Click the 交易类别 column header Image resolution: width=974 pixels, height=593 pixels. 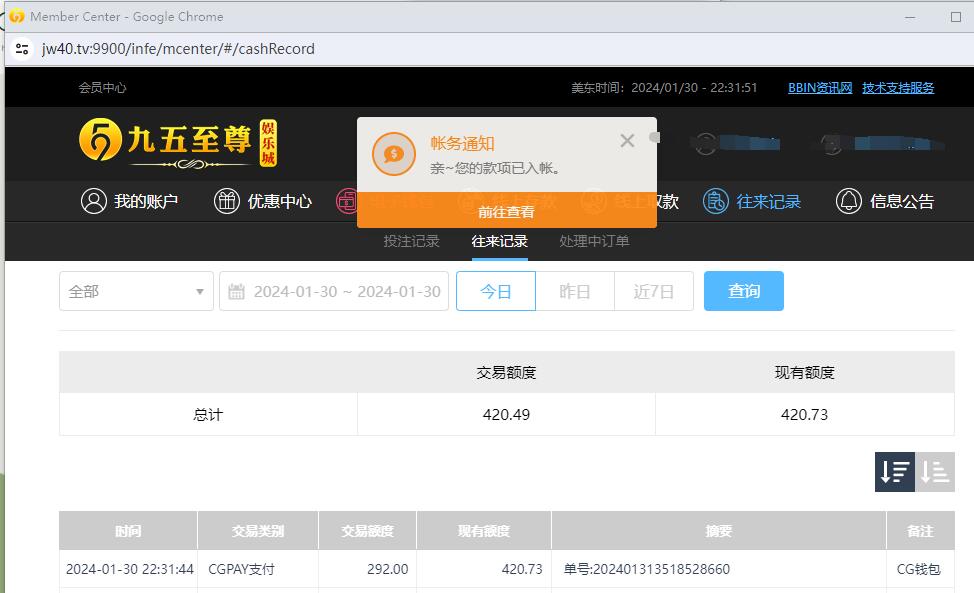tap(258, 531)
